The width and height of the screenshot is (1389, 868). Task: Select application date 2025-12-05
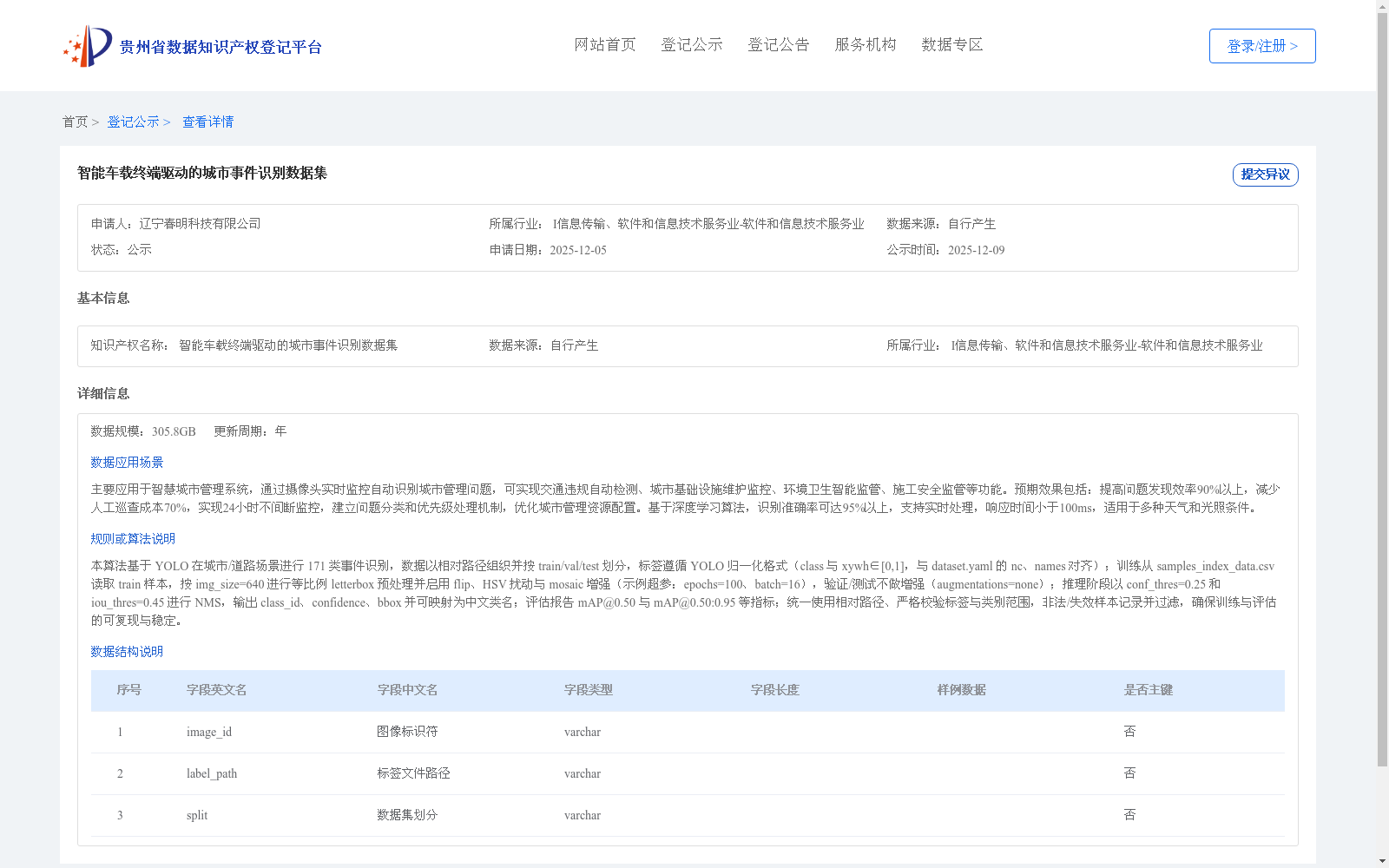pyautogui.click(x=578, y=250)
